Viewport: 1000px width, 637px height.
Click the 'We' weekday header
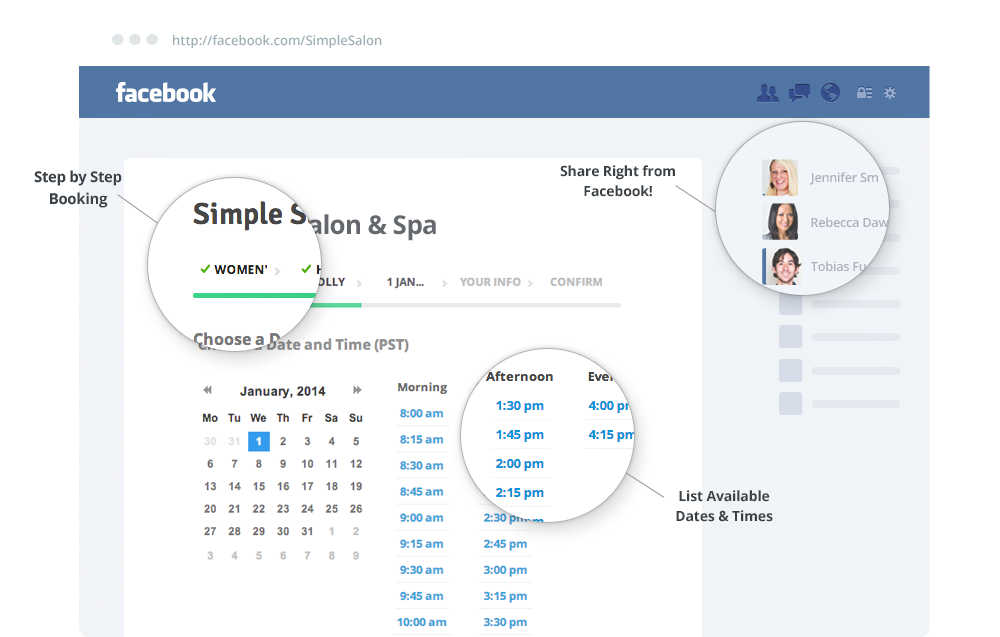tap(258, 418)
